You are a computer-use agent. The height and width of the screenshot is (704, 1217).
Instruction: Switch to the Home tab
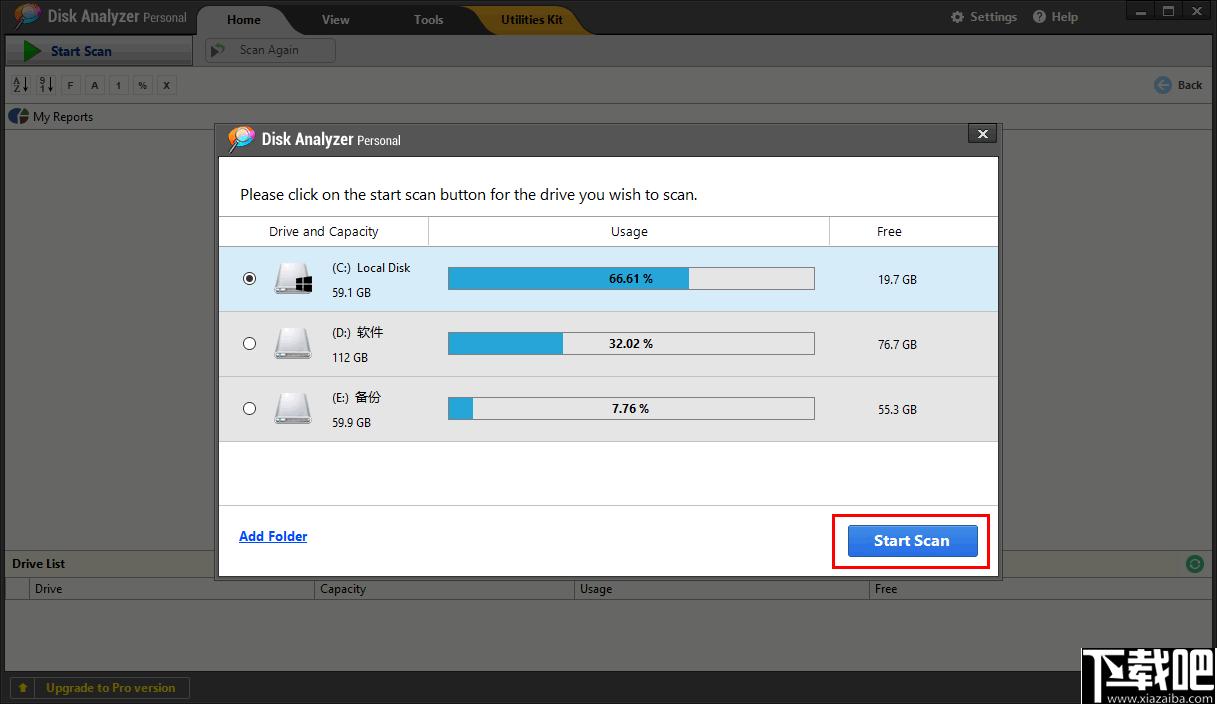244,19
